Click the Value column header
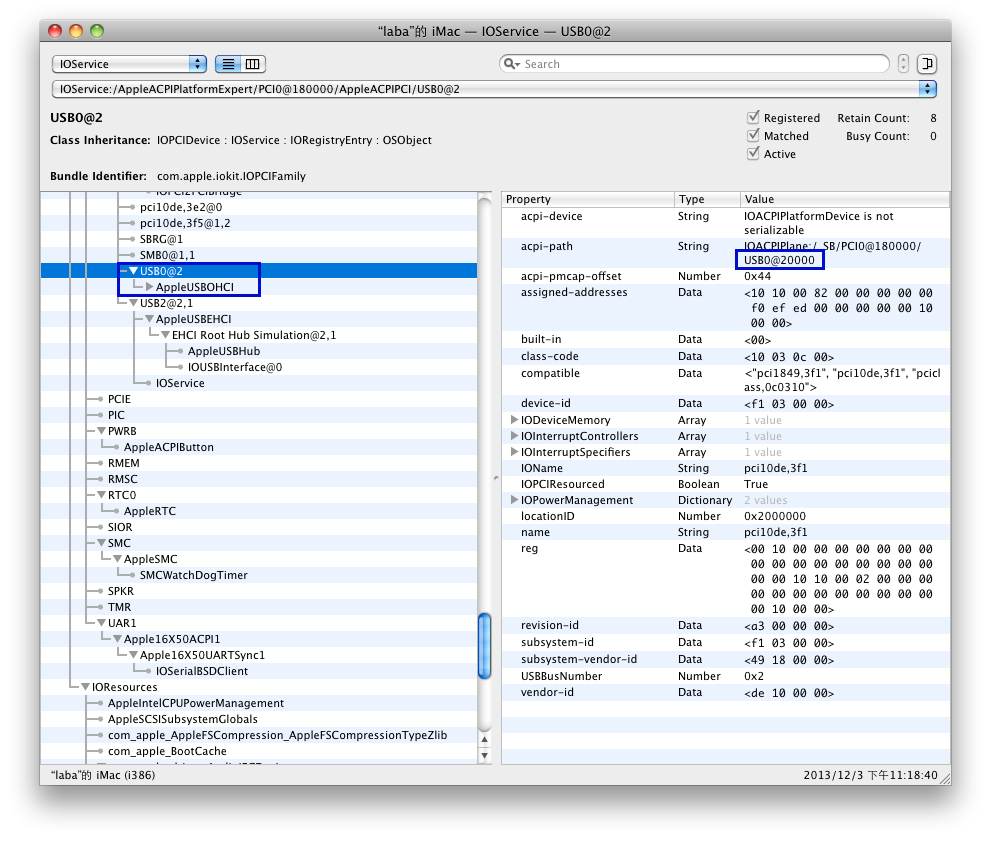This screenshot has height=845, width=991. pyautogui.click(x=845, y=199)
